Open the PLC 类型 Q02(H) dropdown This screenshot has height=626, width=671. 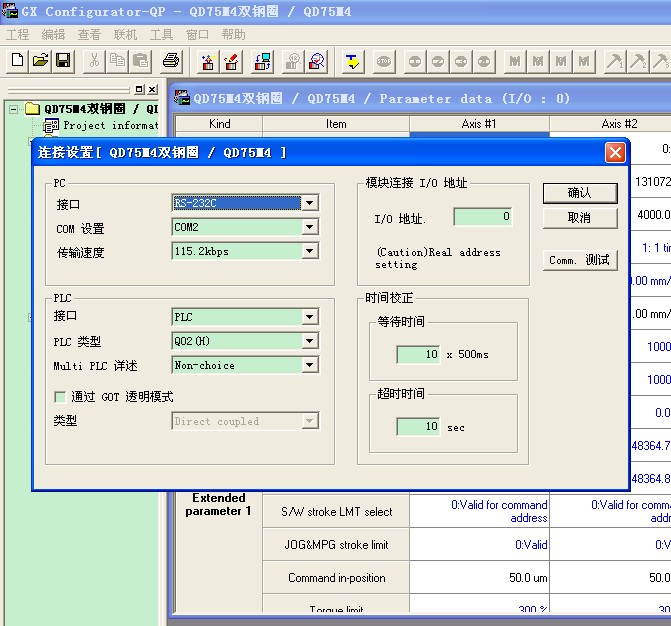(310, 341)
